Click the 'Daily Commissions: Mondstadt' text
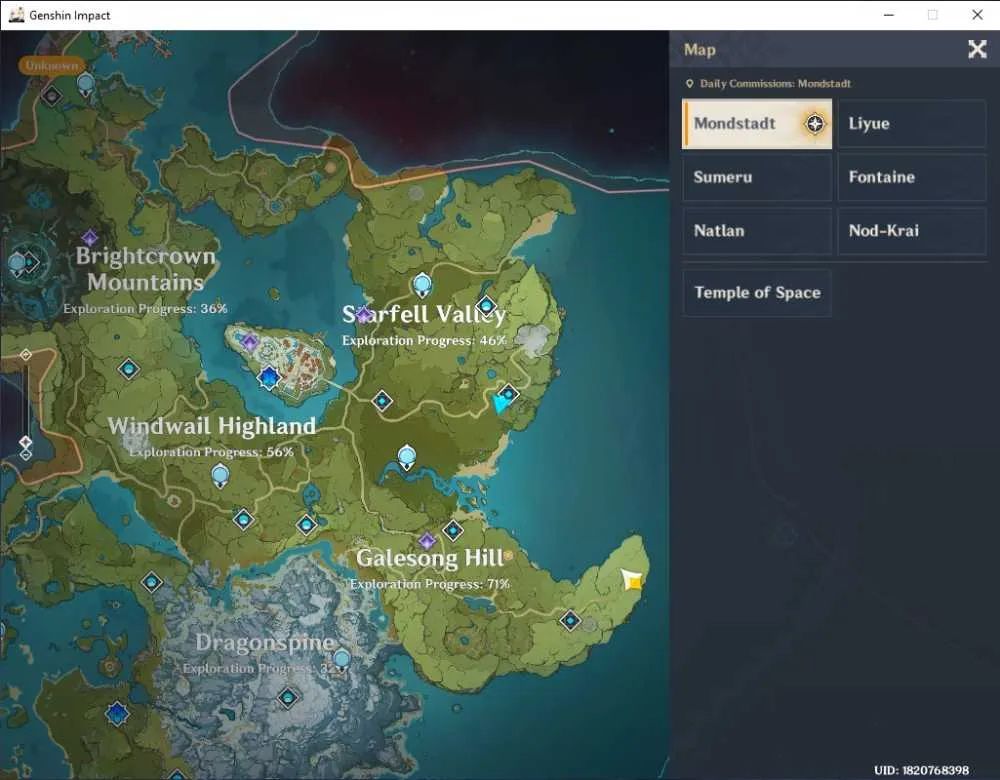 coord(775,84)
